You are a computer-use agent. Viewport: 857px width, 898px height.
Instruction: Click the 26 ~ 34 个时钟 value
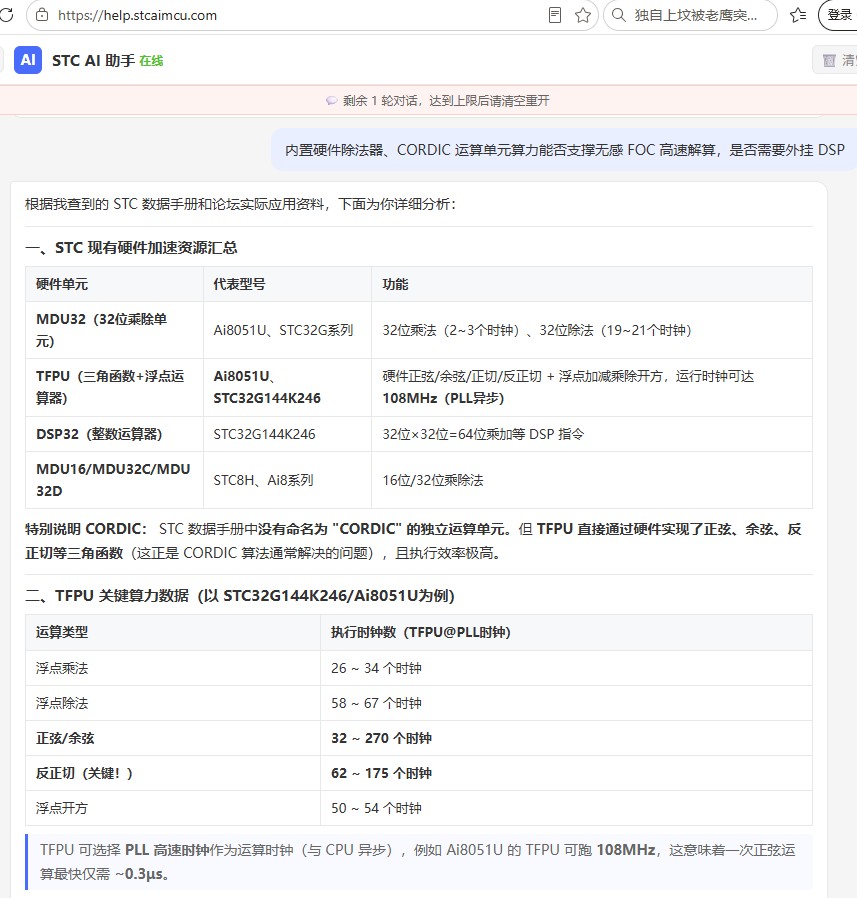(376, 668)
